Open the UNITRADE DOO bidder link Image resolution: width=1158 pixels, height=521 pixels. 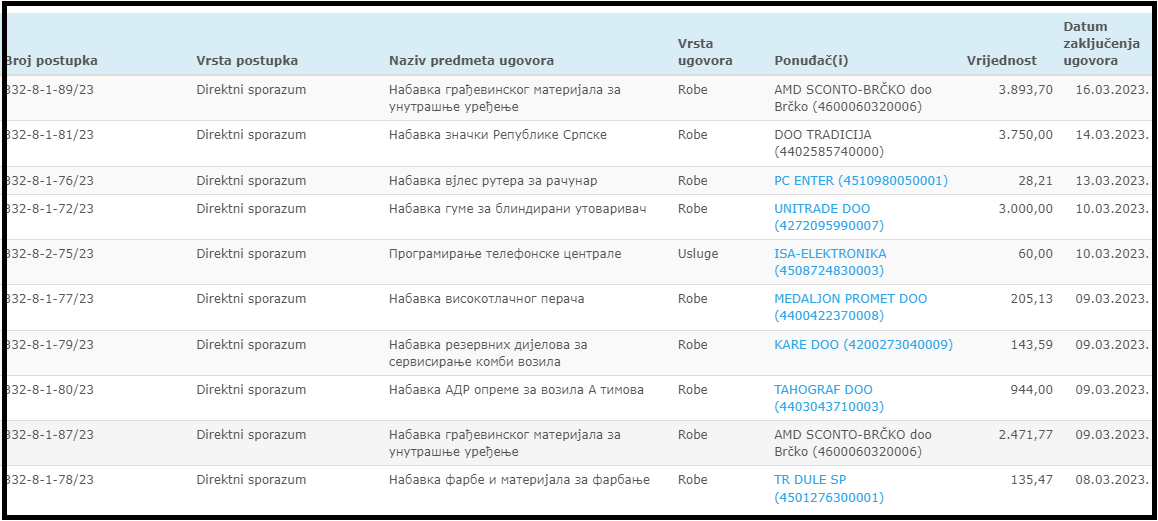[829, 217]
